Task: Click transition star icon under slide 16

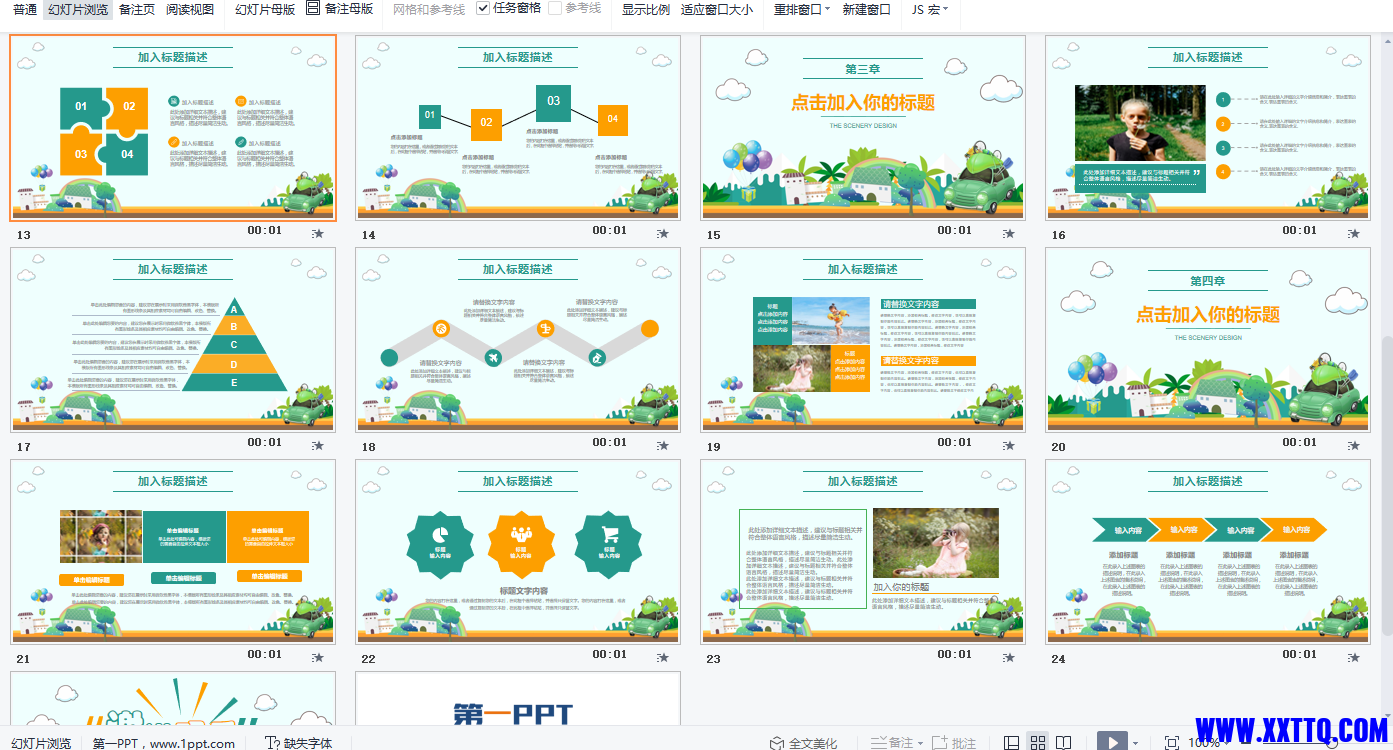Action: pos(1353,234)
